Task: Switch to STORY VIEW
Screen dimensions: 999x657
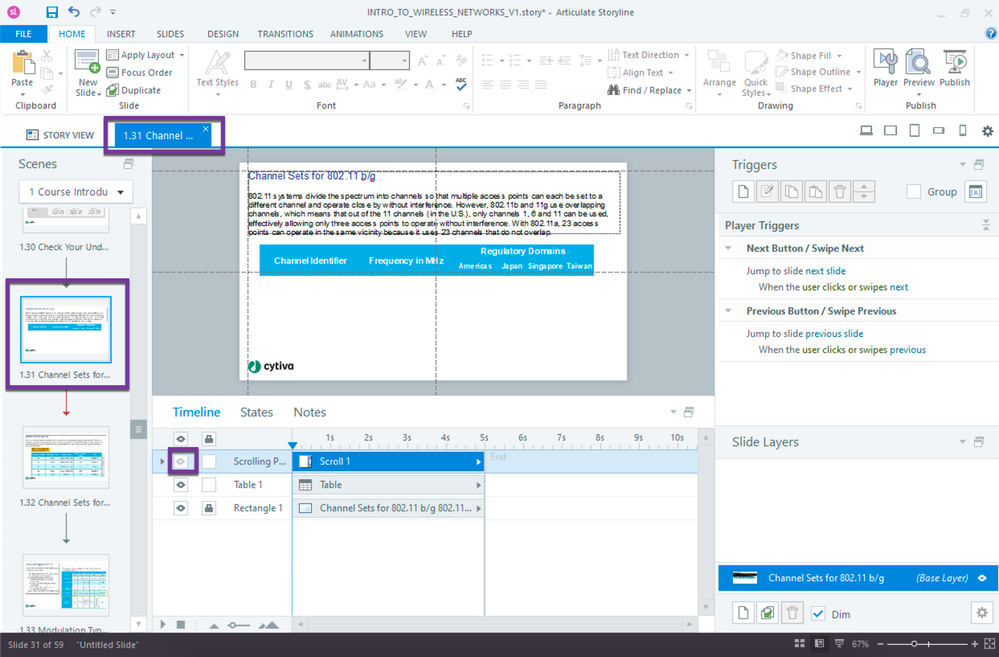Action: 60,135
